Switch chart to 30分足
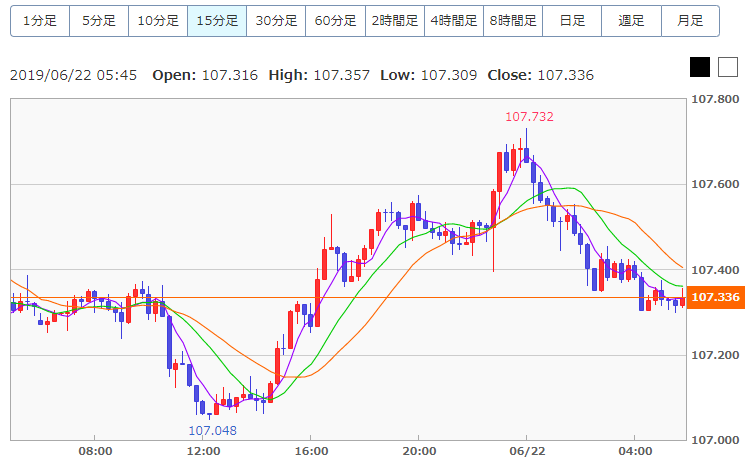The width and height of the screenshot is (752, 463). [x=276, y=21]
